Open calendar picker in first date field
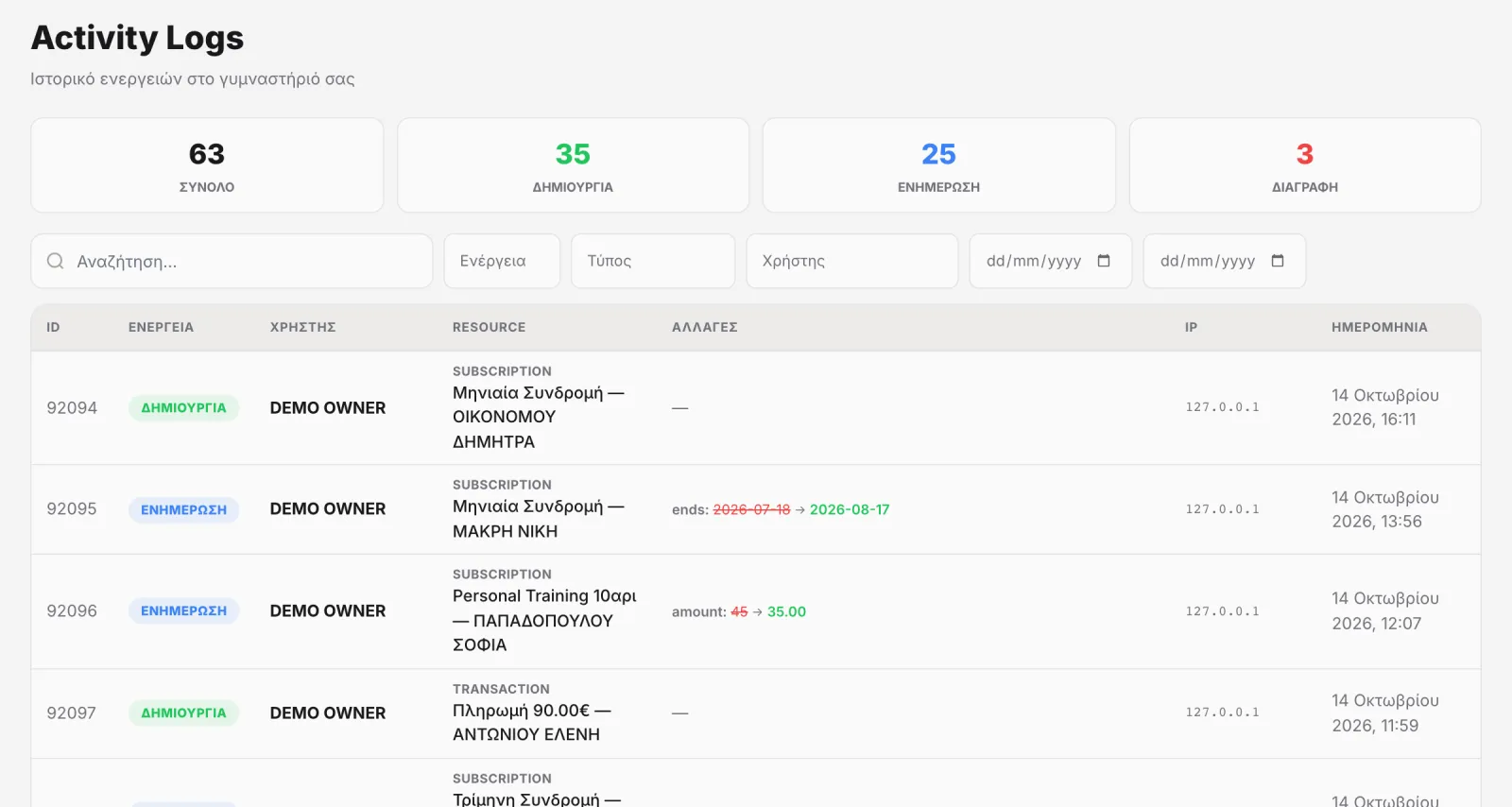Screen dimensions: 1512x807 [1104, 261]
